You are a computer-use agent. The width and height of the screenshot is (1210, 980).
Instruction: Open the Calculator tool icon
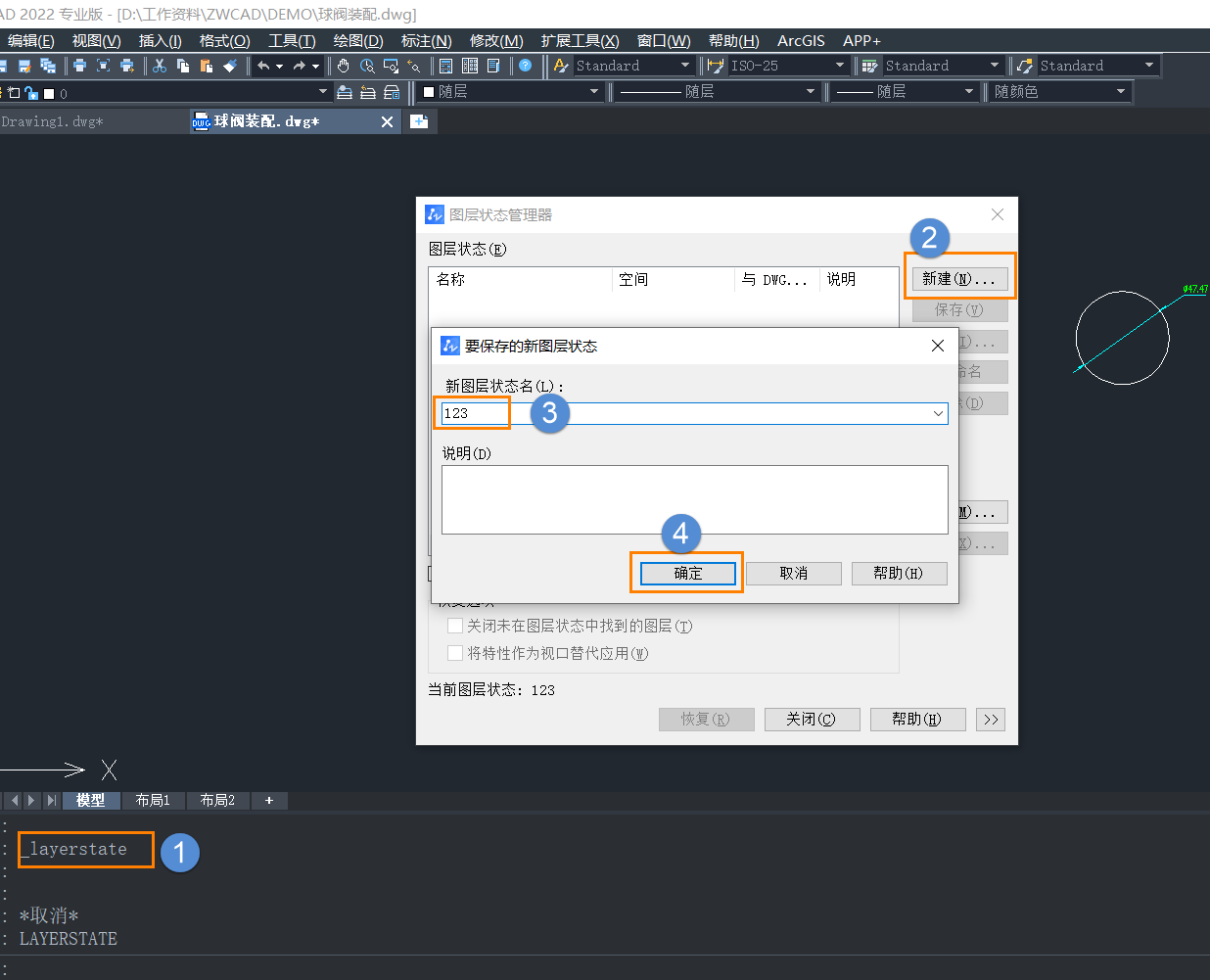pos(445,66)
